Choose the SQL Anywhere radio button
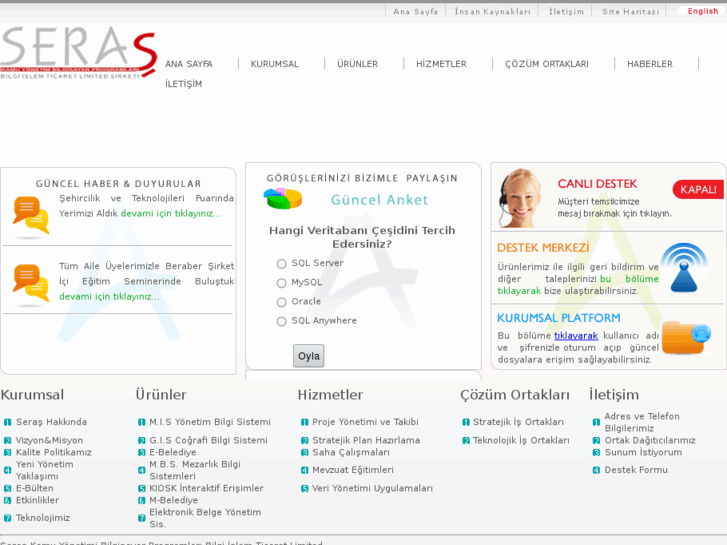Viewport: 727px width, 545px height. click(x=281, y=321)
